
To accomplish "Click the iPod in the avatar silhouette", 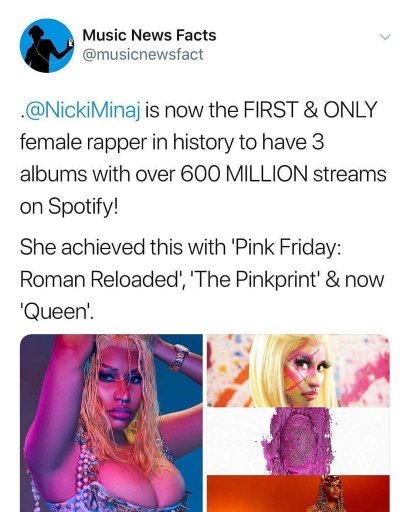I will [70, 43].
